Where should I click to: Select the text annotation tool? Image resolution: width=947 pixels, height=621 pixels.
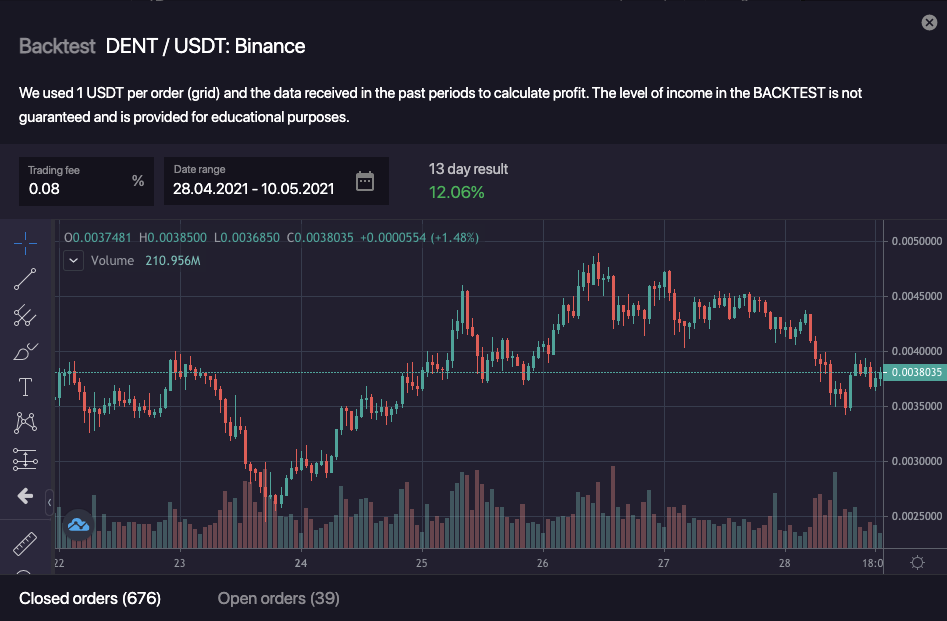click(x=25, y=387)
